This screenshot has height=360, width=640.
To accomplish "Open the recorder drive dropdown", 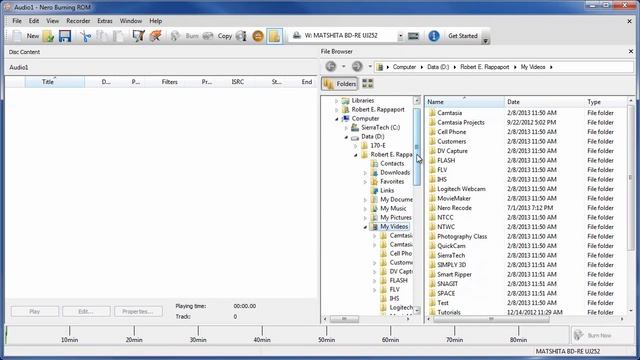I will point(400,36).
